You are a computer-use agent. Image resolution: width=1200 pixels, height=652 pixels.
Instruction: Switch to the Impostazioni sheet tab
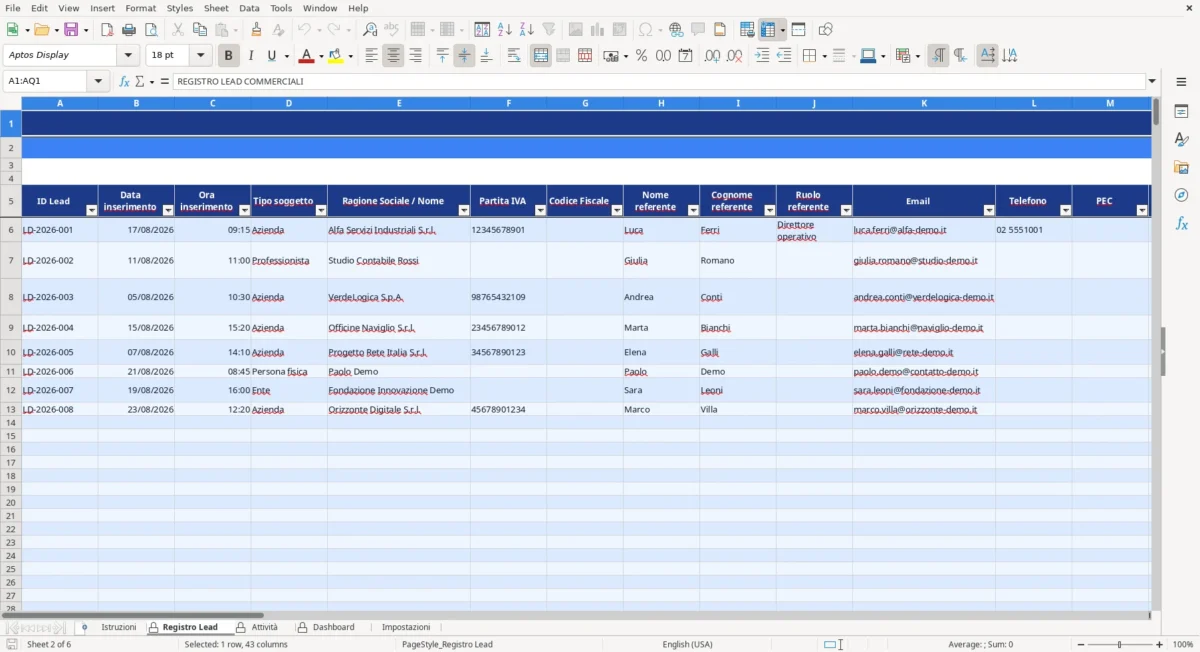click(406, 627)
